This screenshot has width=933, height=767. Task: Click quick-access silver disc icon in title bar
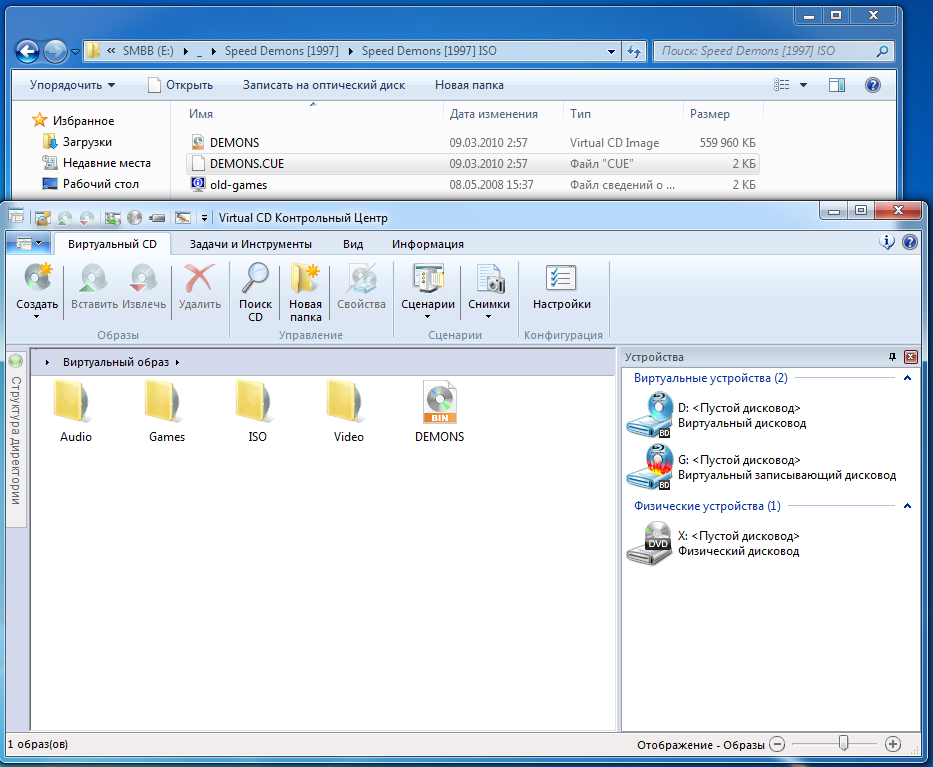point(134,218)
